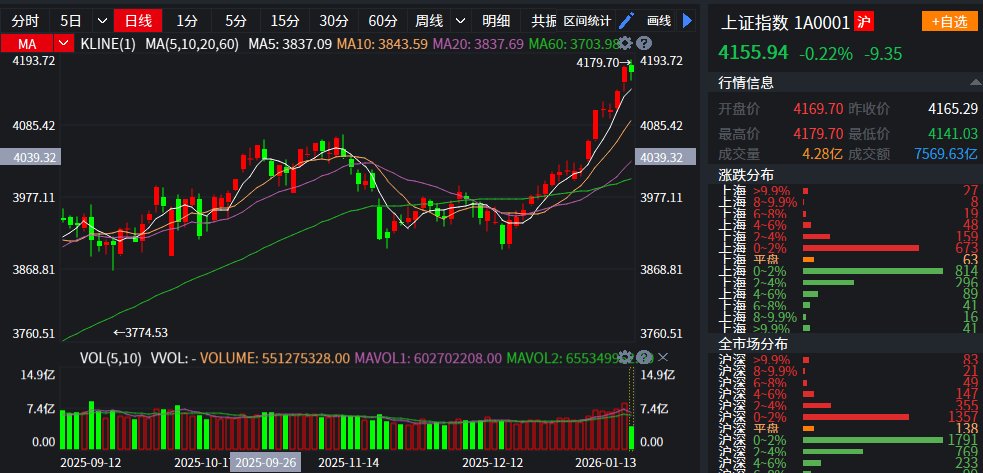Open VOL indicator settings gear icon
The image size is (983, 473).
point(625,357)
